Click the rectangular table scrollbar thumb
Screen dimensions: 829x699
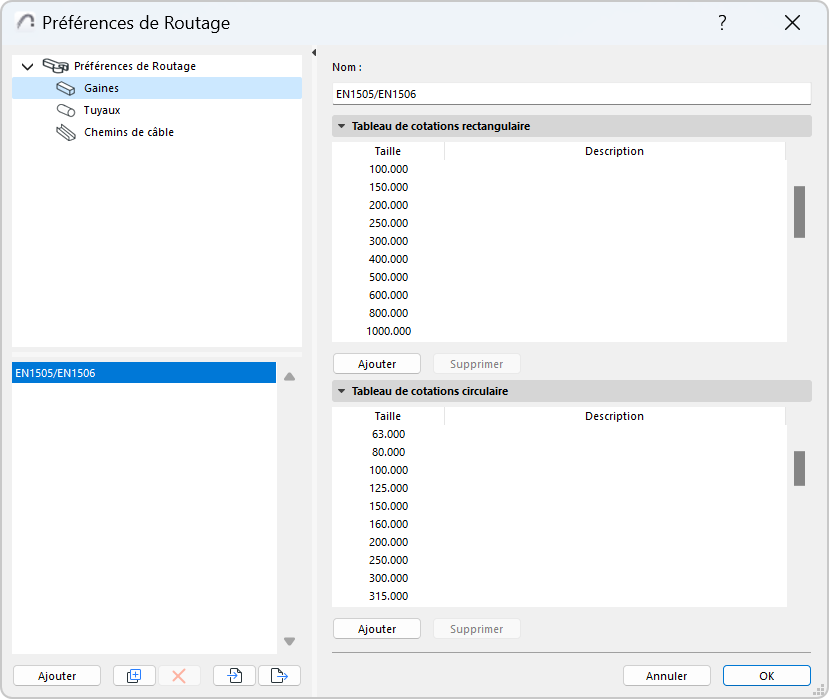pyautogui.click(x=799, y=212)
